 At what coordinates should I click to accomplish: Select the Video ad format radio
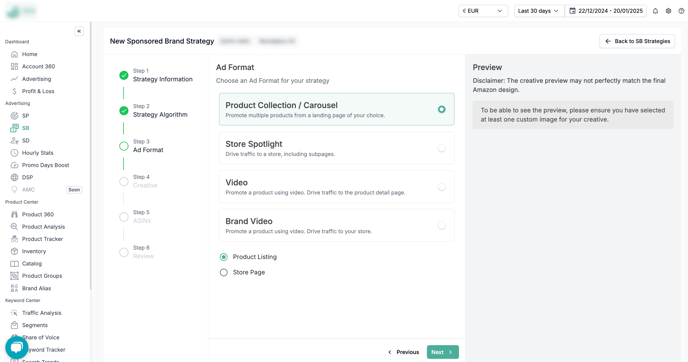(x=441, y=187)
